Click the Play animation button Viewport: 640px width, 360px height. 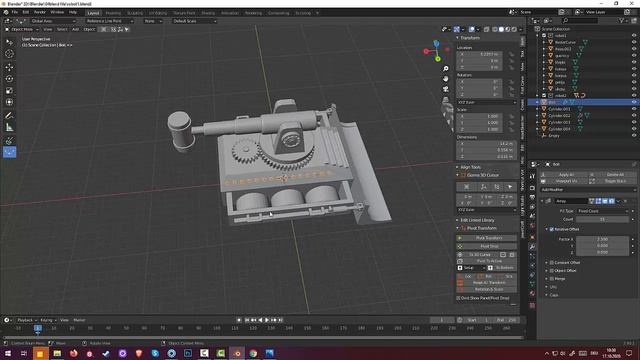267,320
